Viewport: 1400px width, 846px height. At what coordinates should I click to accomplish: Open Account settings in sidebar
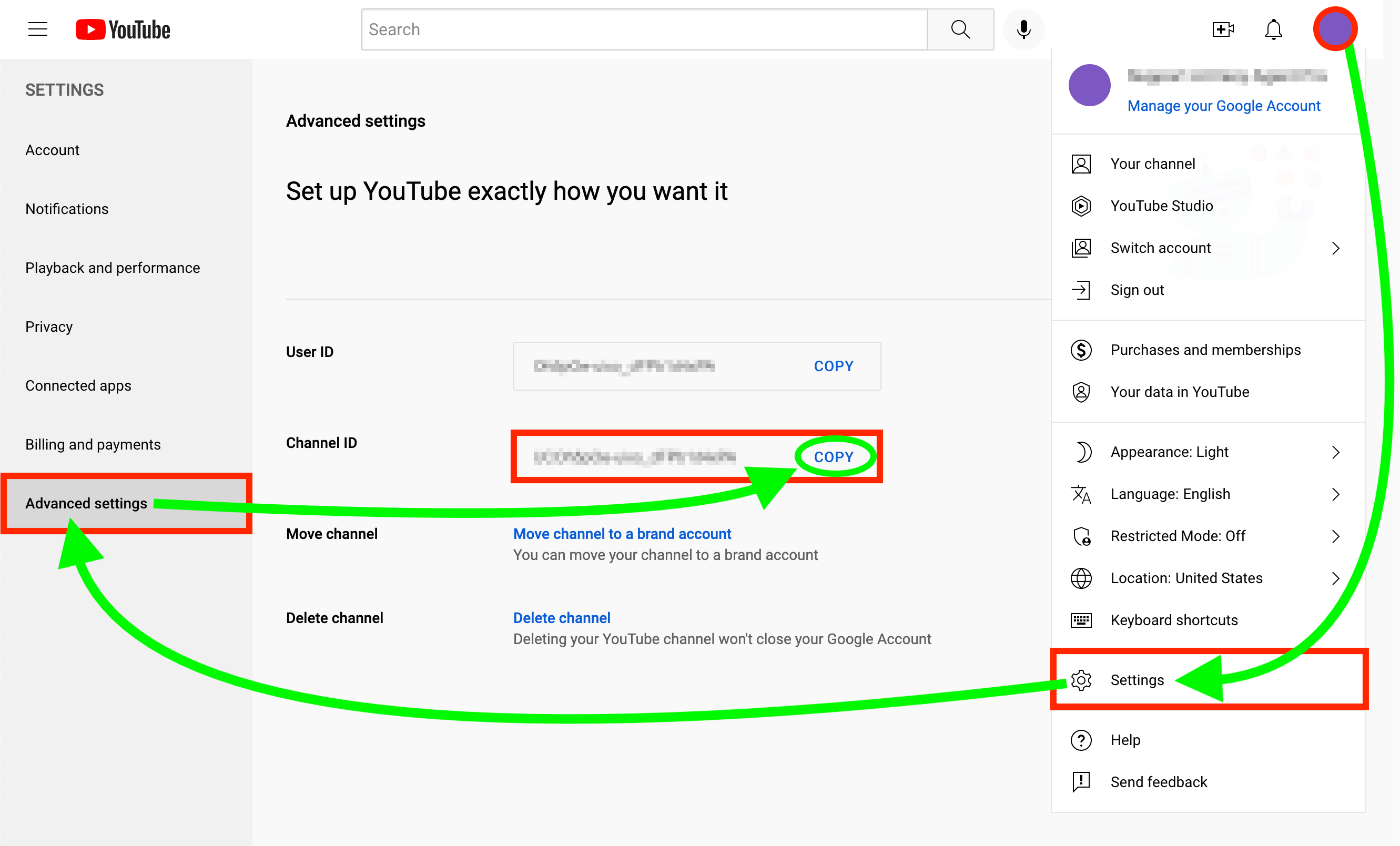point(126,150)
